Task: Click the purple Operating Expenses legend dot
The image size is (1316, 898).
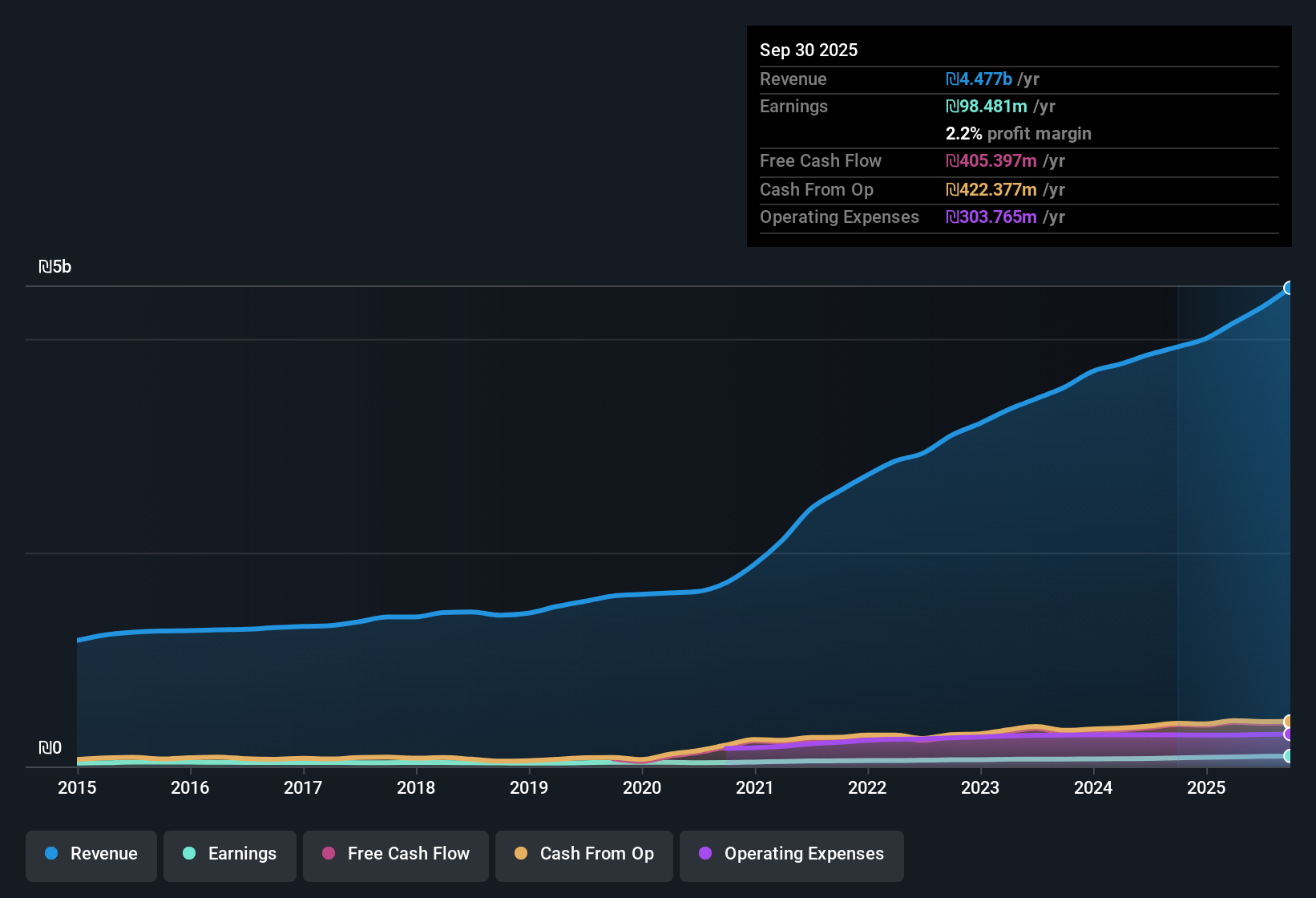Action: click(x=704, y=854)
